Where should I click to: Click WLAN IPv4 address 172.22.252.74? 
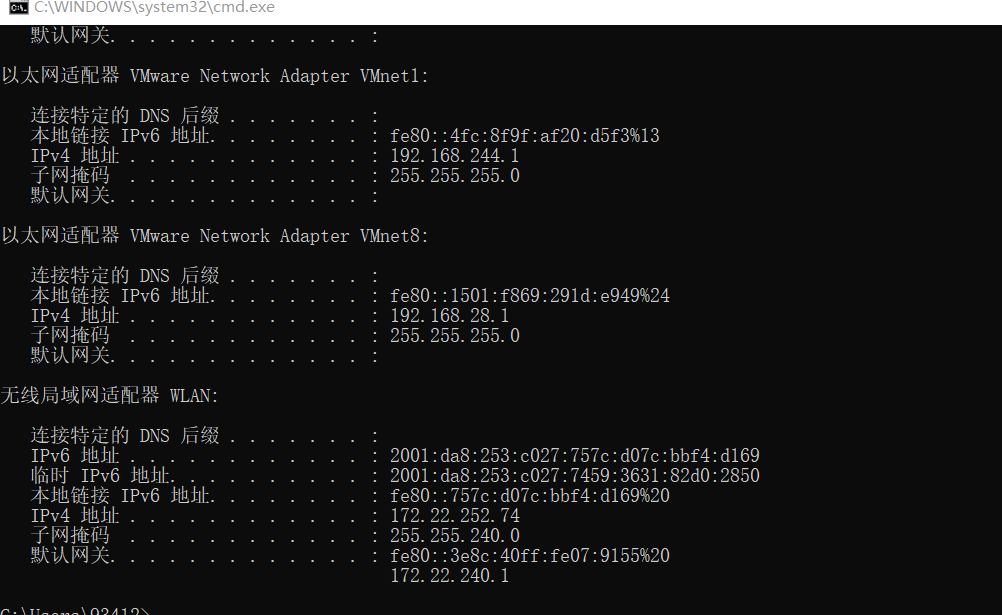(x=454, y=516)
